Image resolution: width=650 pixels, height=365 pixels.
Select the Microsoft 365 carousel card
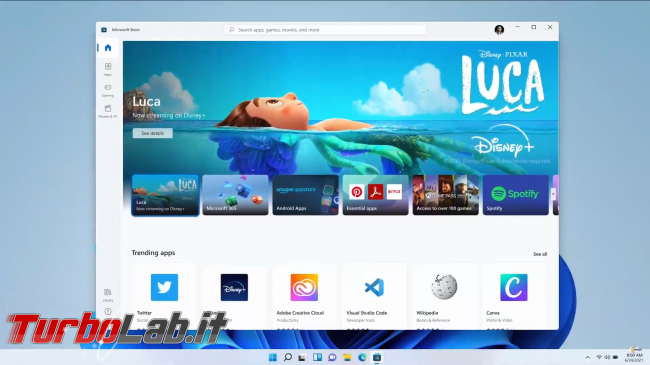[x=235, y=195]
